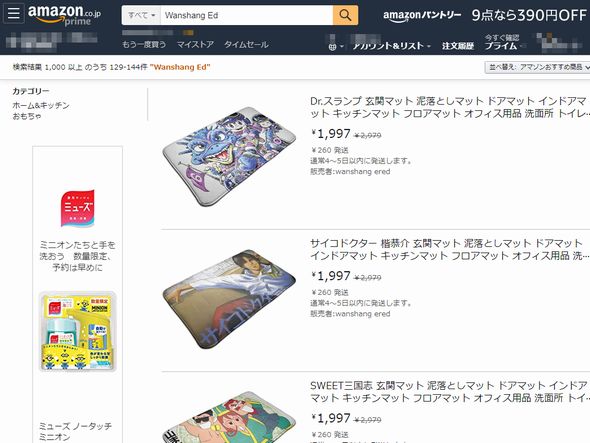The height and width of the screenshot is (443, 590).
Task: Click the SWEET三国志 doormat product title
Action: pyautogui.click(x=449, y=392)
